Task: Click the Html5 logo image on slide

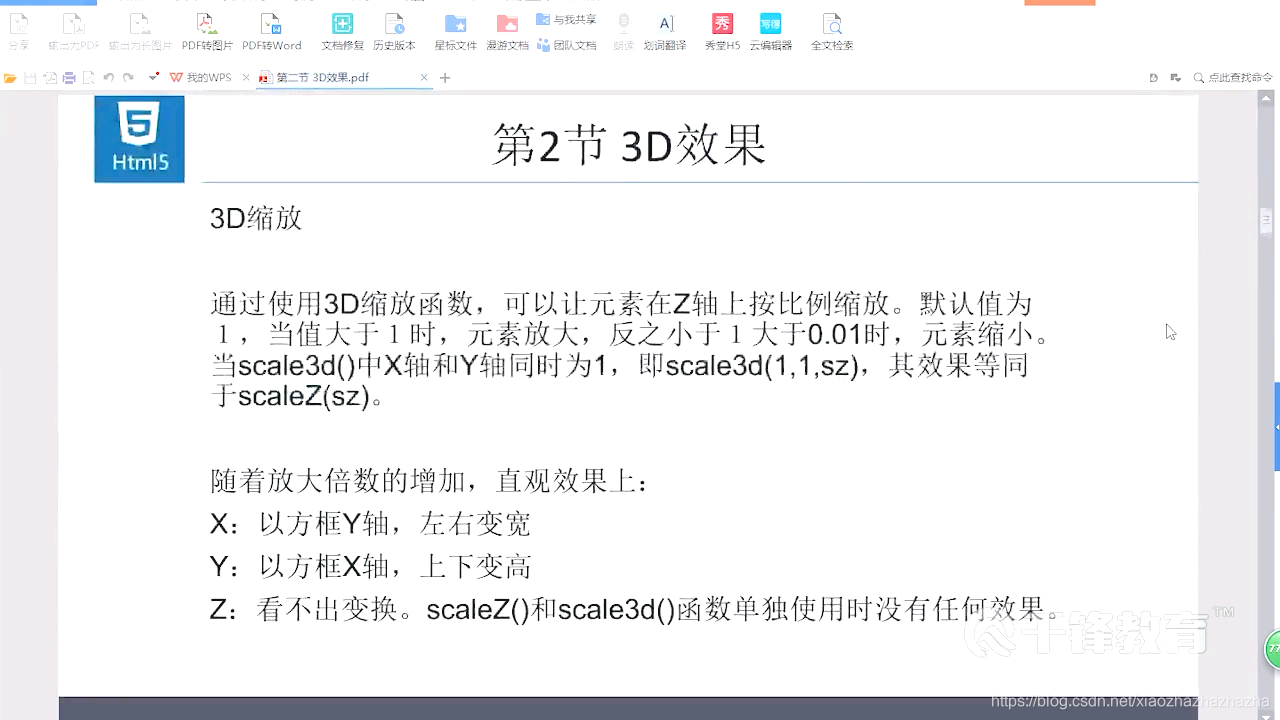Action: 139,139
